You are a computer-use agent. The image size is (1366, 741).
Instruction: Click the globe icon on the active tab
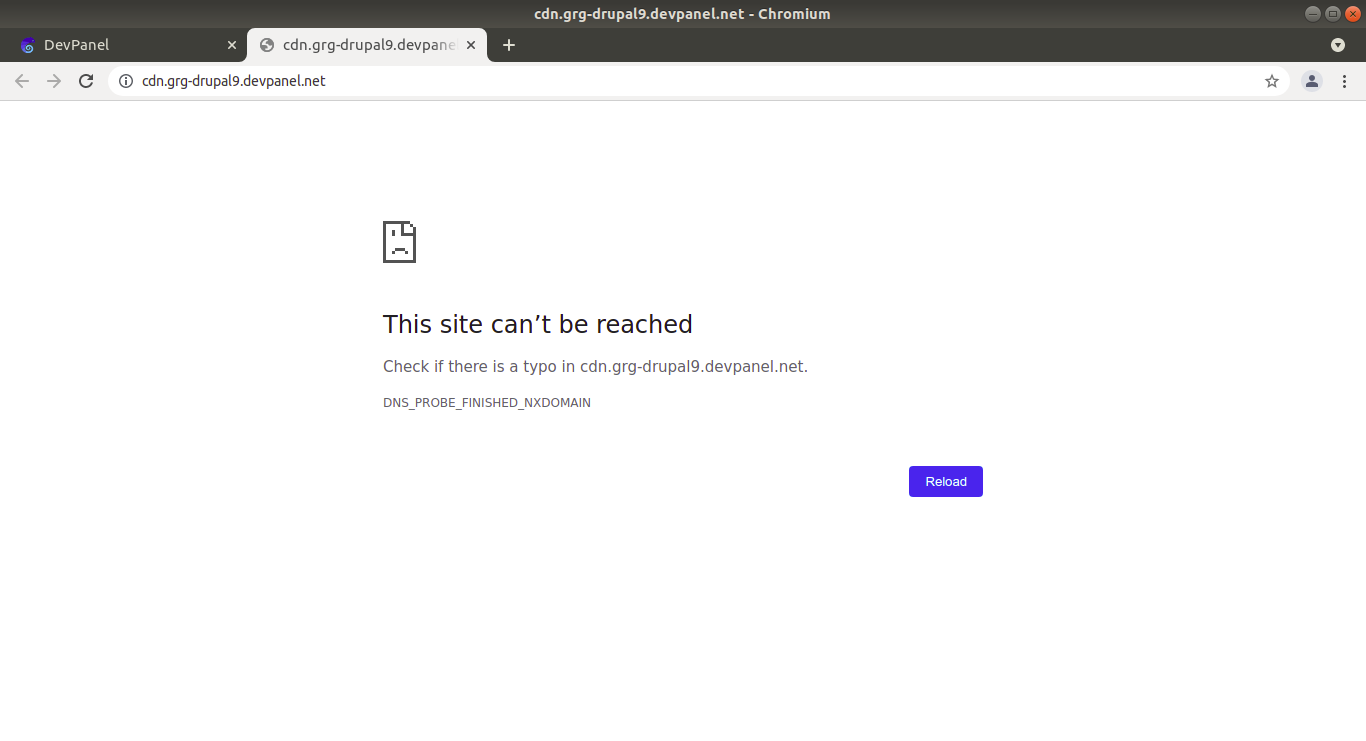pos(266,45)
